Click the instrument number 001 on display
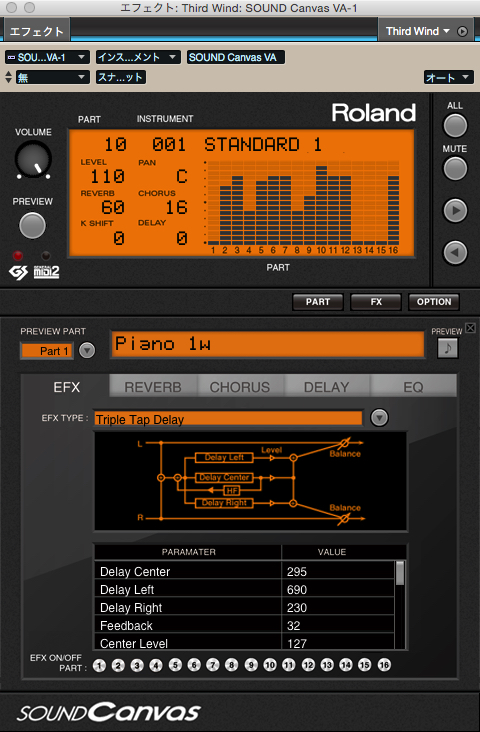 pyautogui.click(x=169, y=145)
